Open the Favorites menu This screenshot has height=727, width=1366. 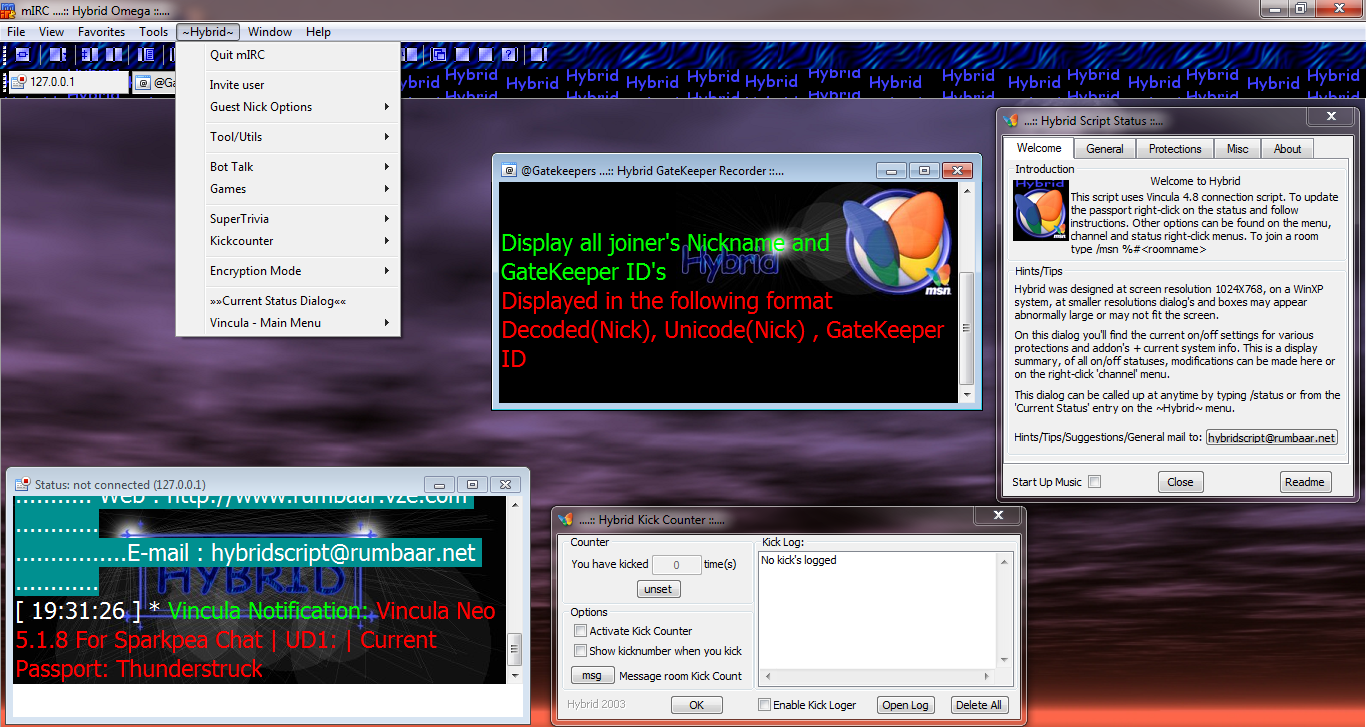point(102,32)
